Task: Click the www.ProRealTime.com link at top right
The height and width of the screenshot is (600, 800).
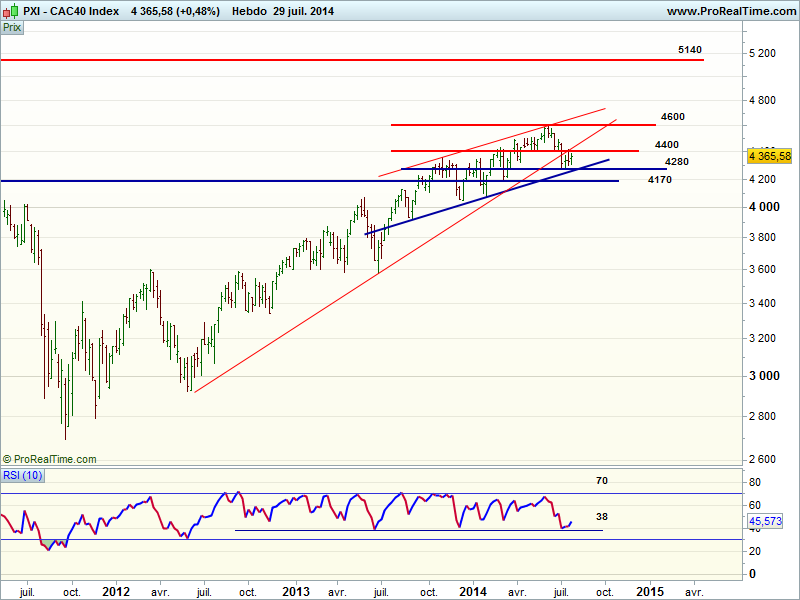Action: (729, 11)
